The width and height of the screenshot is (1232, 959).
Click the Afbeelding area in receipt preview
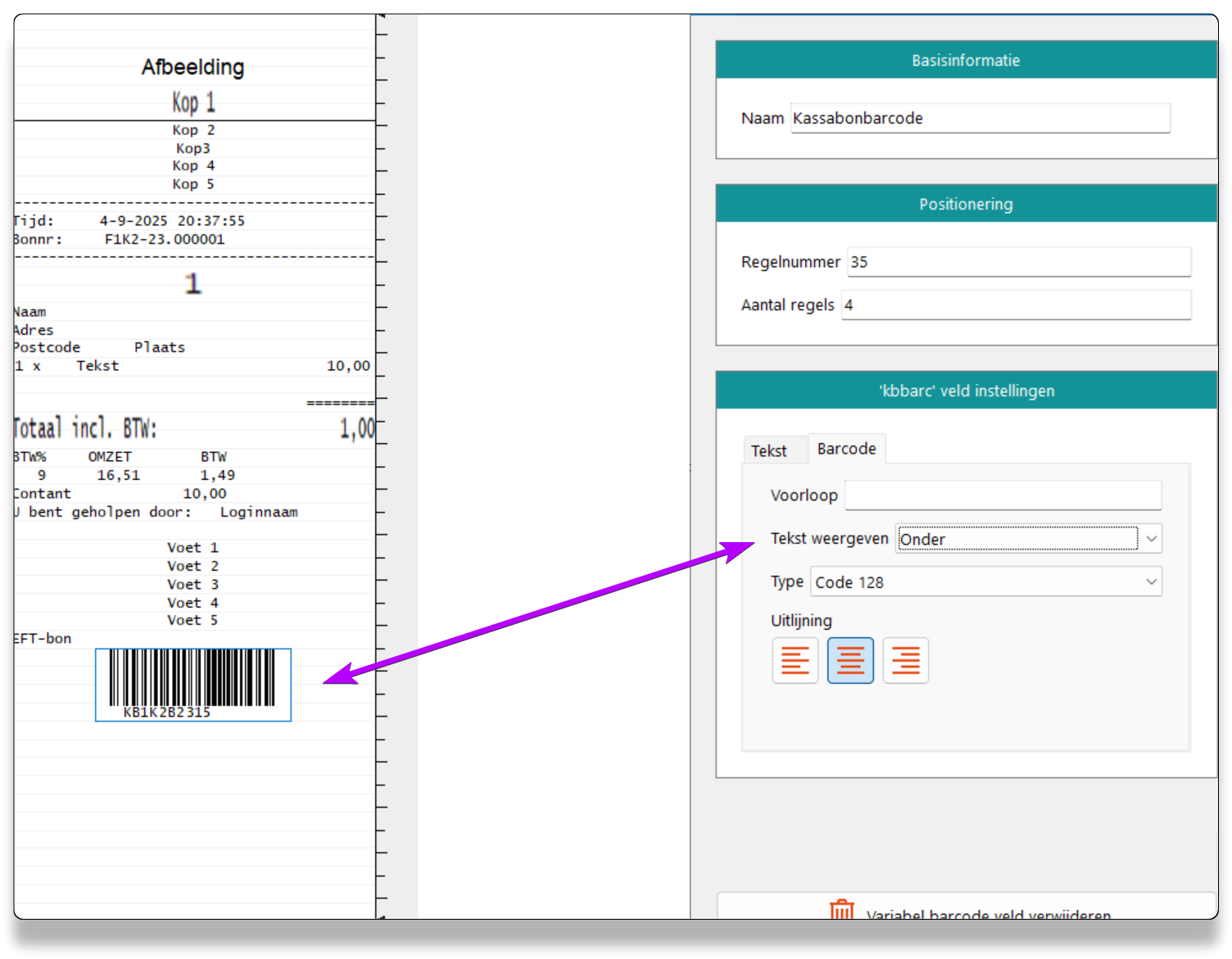(193, 67)
